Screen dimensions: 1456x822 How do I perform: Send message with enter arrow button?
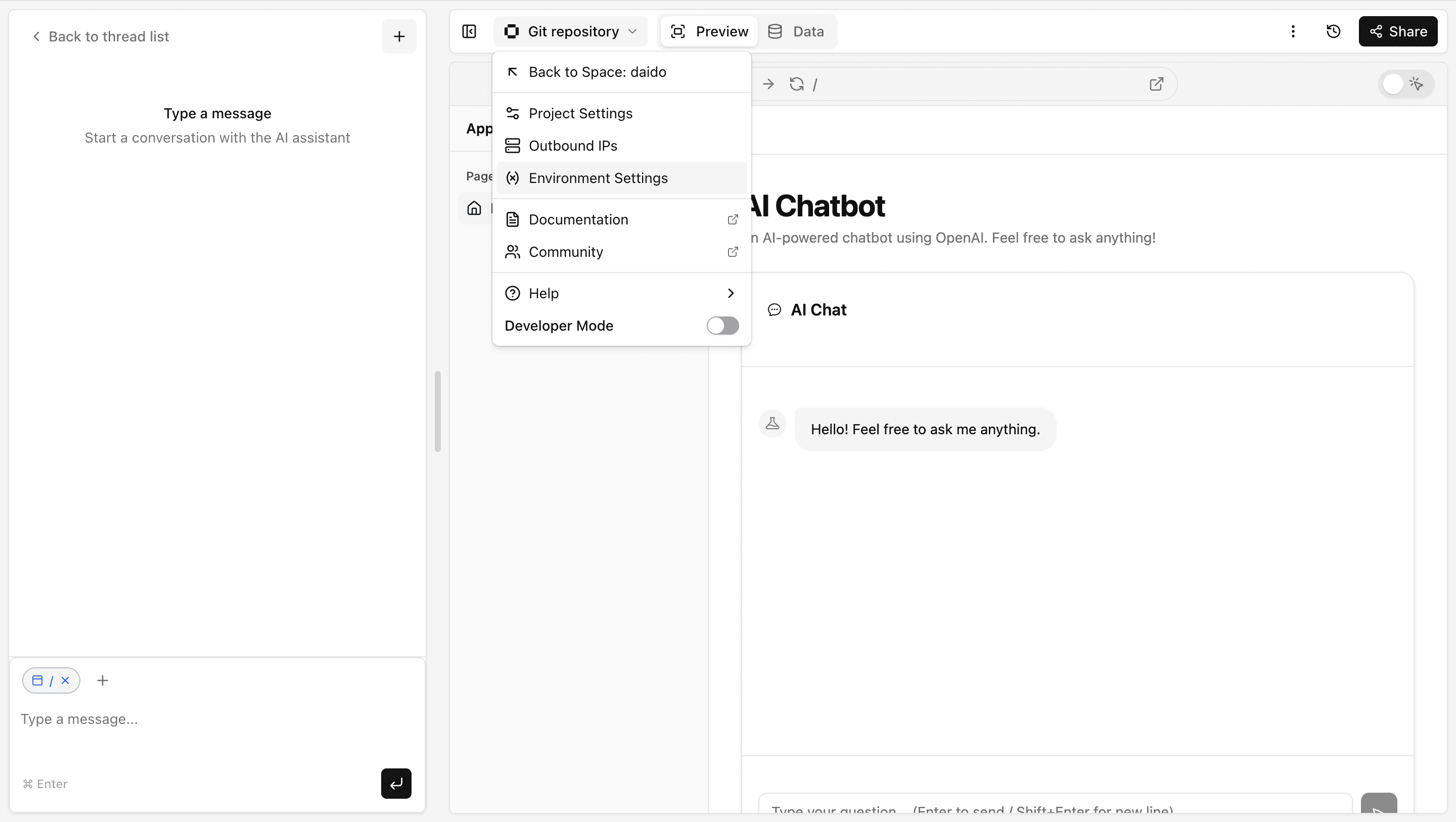pos(396,783)
